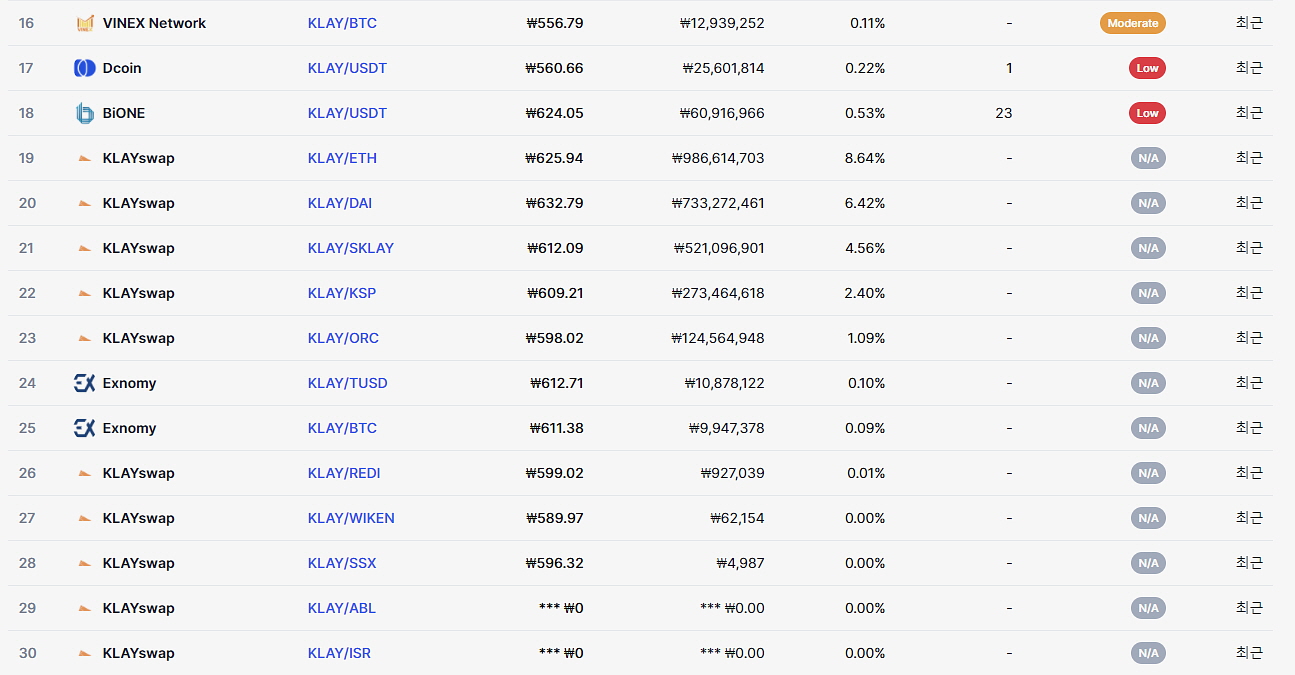The width and height of the screenshot is (1295, 675).
Task: Click the 8.64% volume share value
Action: tap(865, 158)
